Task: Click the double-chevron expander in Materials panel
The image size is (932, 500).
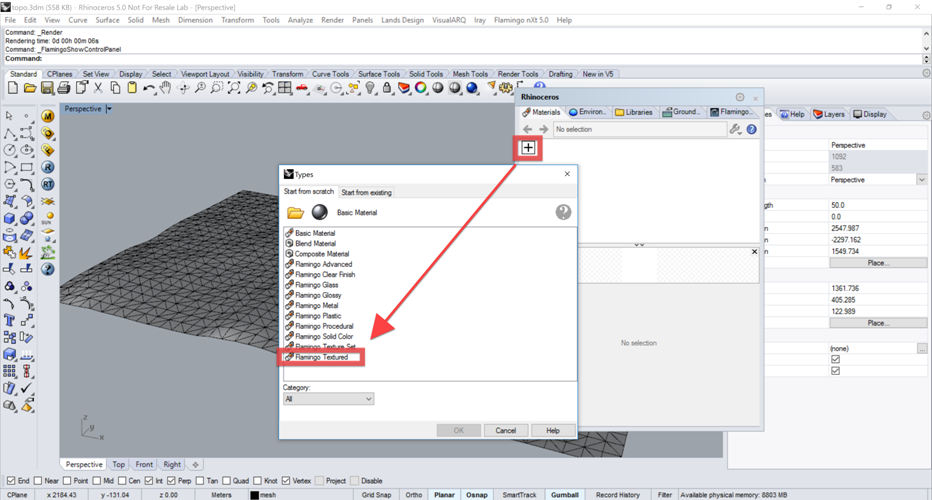Action: 639,244
